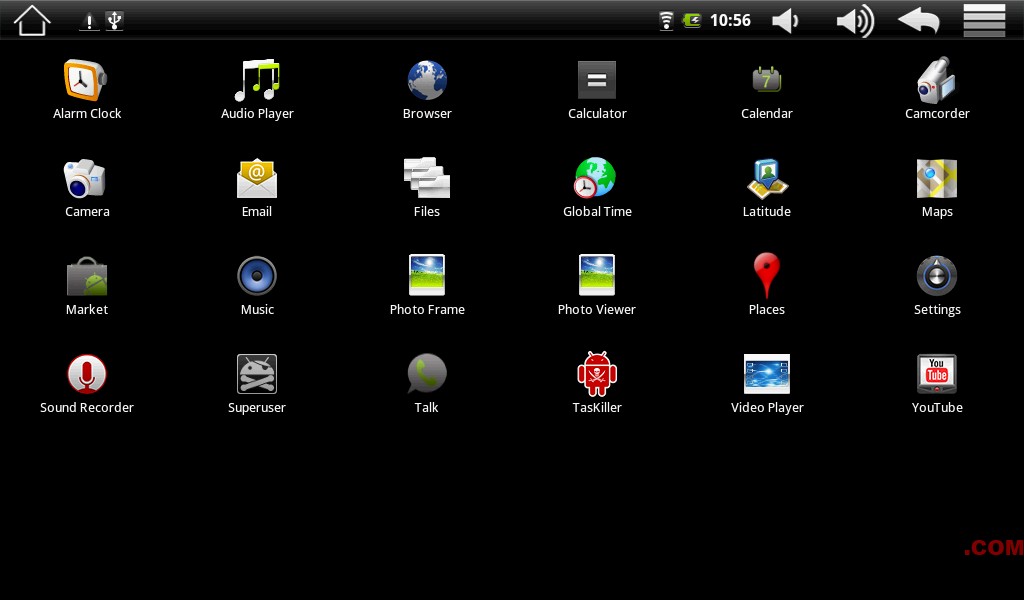Screen dimensions: 1024x600
Task: Launch the Files manager app
Action: click(x=426, y=178)
